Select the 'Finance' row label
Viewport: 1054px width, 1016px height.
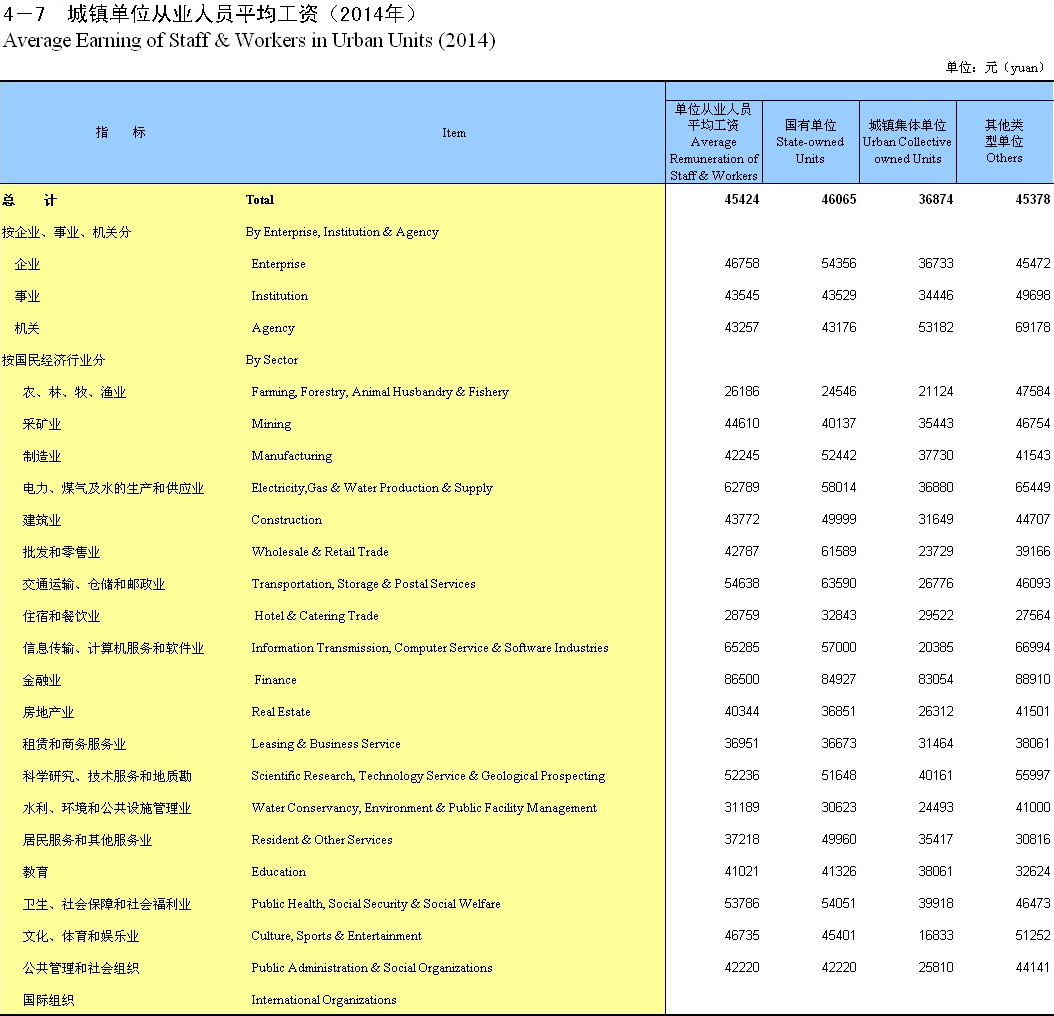(x=275, y=680)
